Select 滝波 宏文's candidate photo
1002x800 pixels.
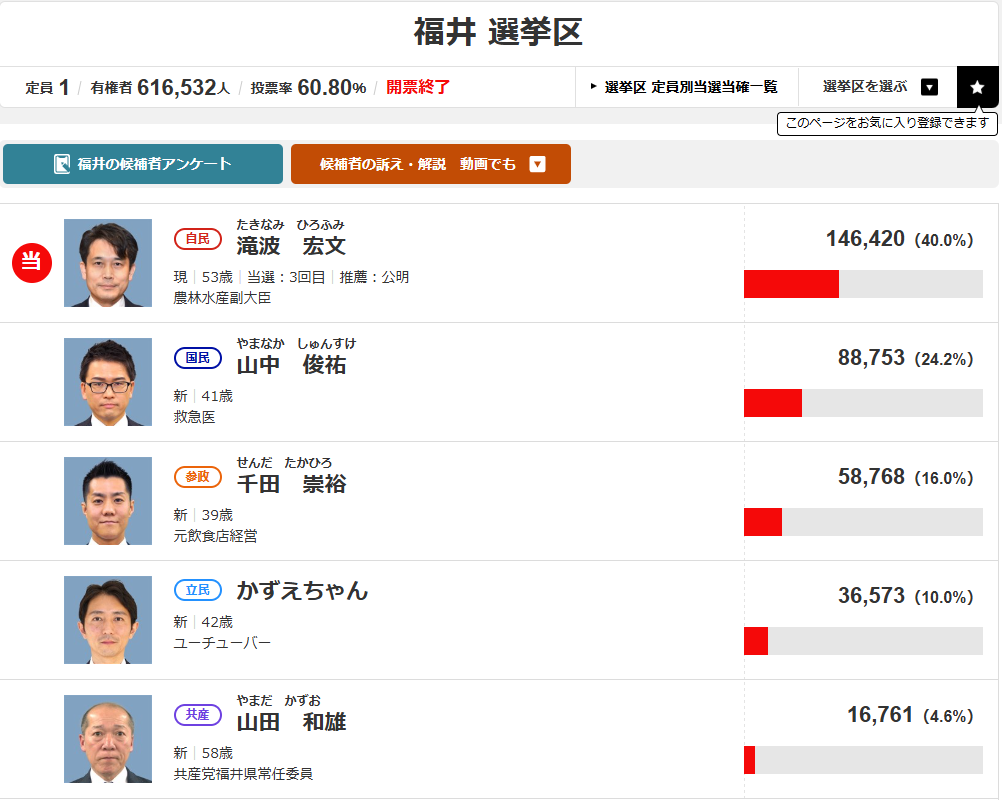108,263
